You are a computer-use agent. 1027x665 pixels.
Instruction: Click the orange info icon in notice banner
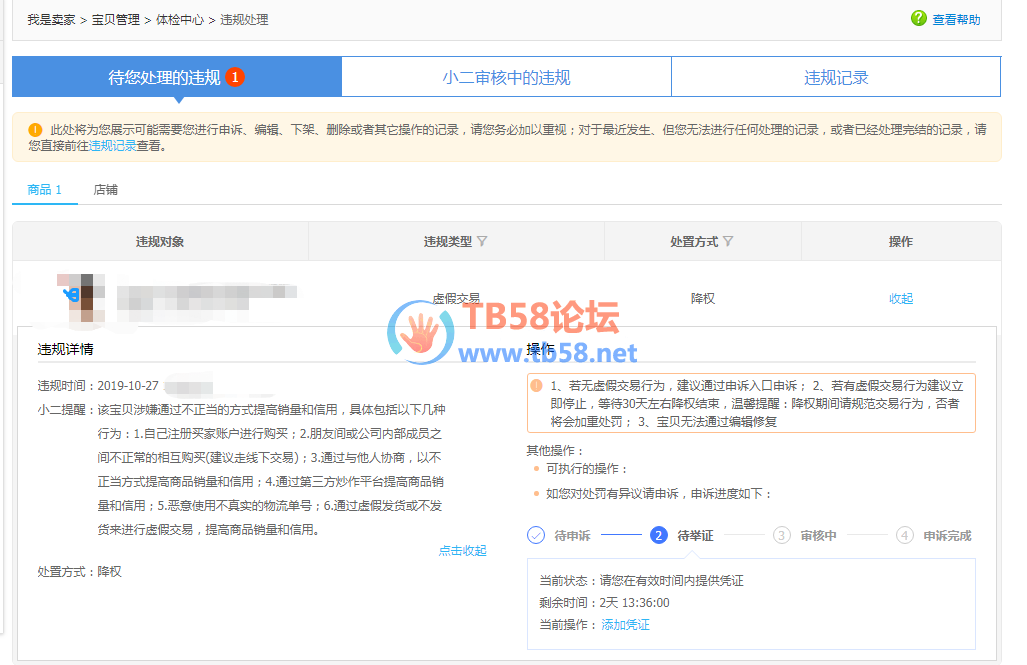(35, 130)
